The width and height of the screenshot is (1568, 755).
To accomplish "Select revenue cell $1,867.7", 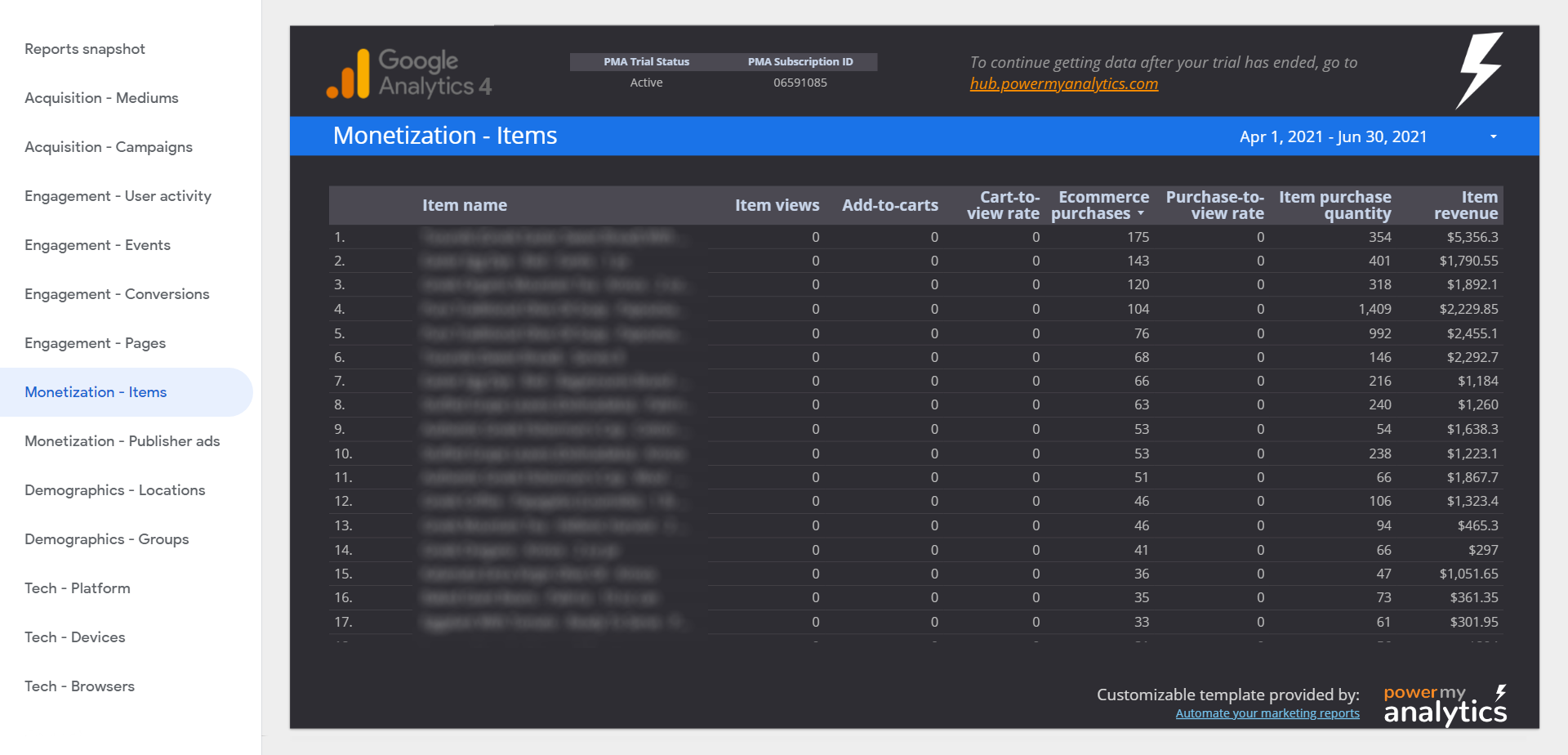I will [1472, 477].
